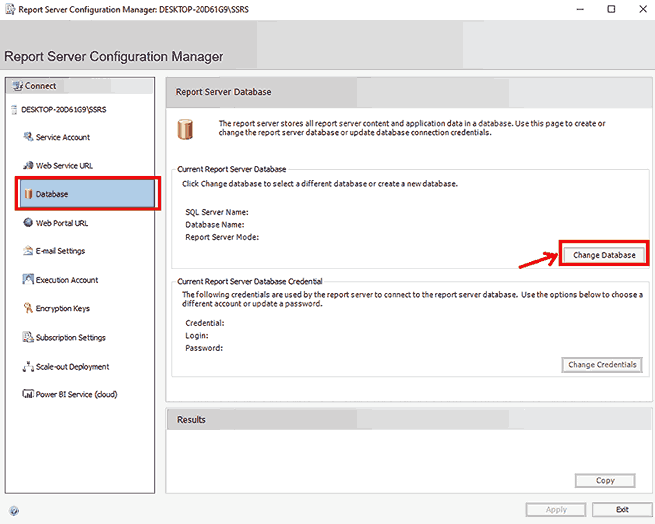
Task: Copy the Results output
Action: point(605,481)
